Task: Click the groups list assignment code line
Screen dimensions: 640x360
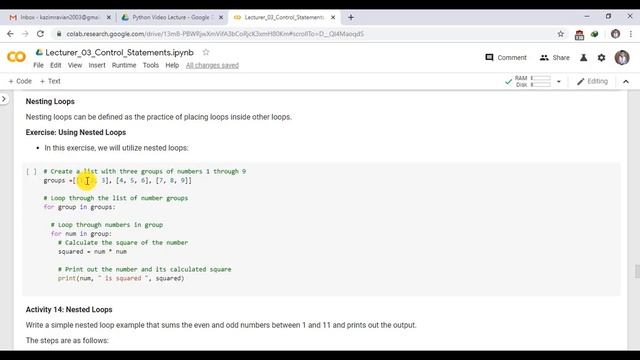Action: 118,180
